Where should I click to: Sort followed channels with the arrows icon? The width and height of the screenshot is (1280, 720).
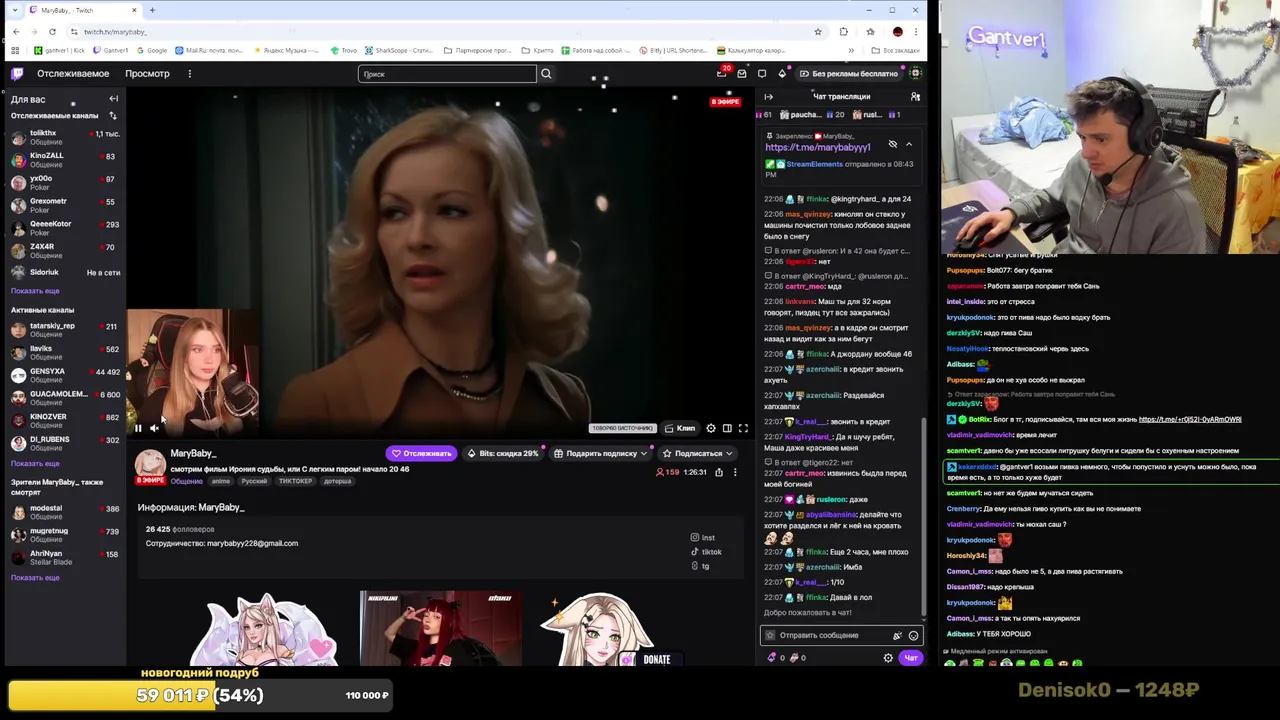point(113,116)
